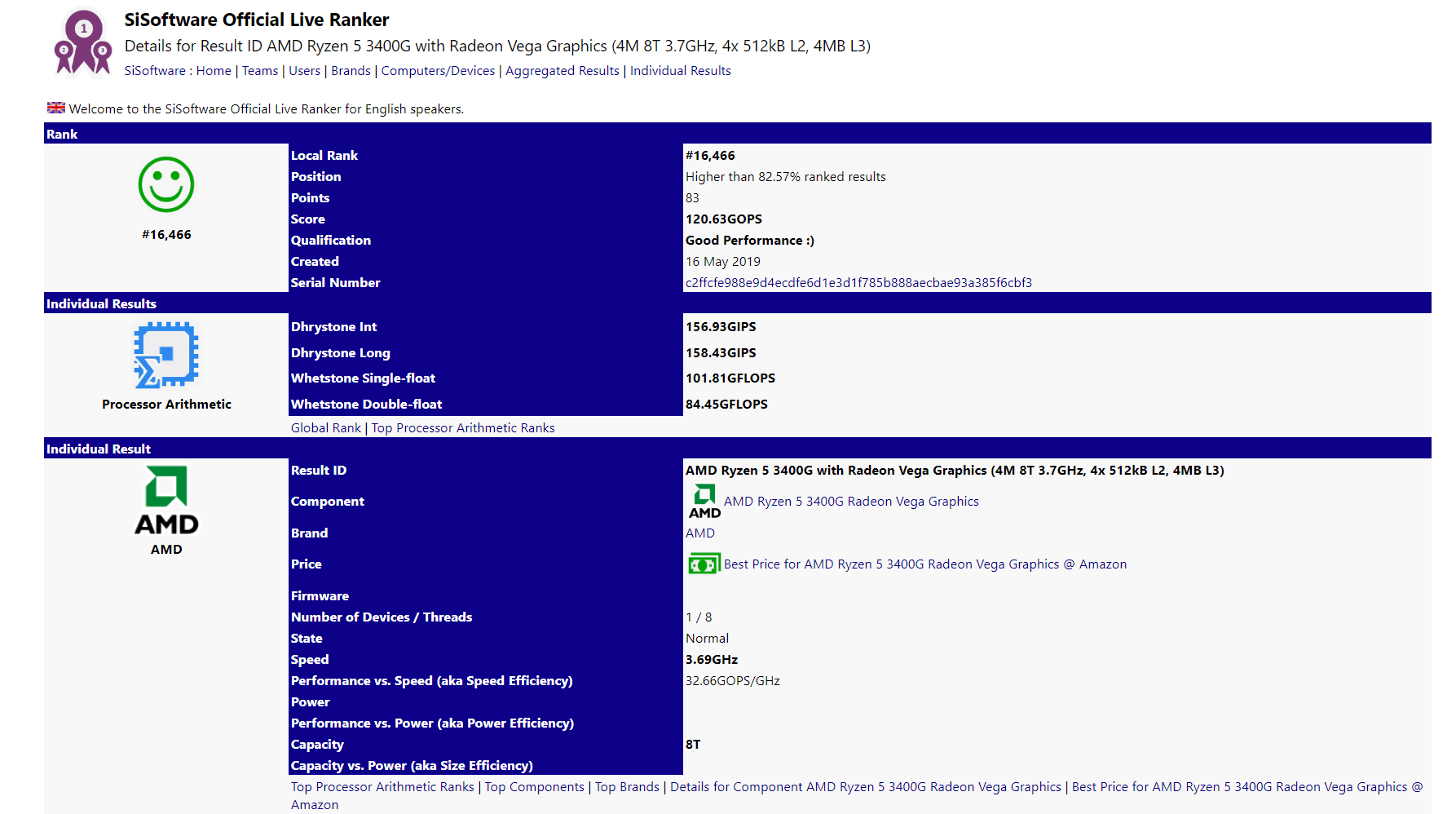Select the Dhrystone Int 156.93GIPS value
The image size is (1456, 814).
click(721, 327)
